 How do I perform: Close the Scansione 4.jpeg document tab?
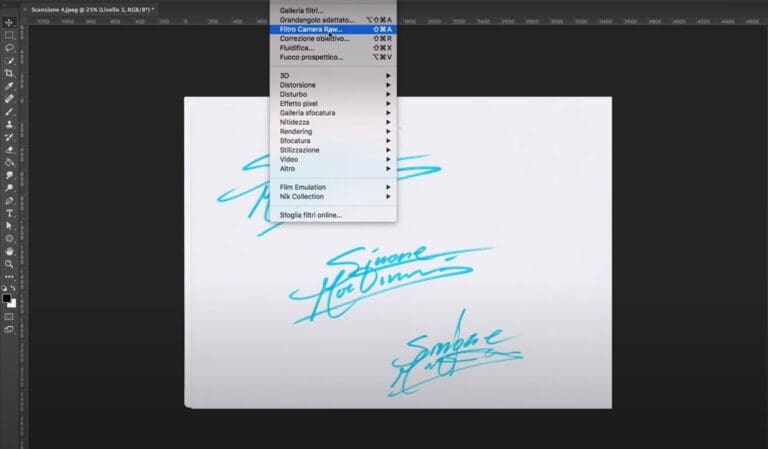pos(25,9)
